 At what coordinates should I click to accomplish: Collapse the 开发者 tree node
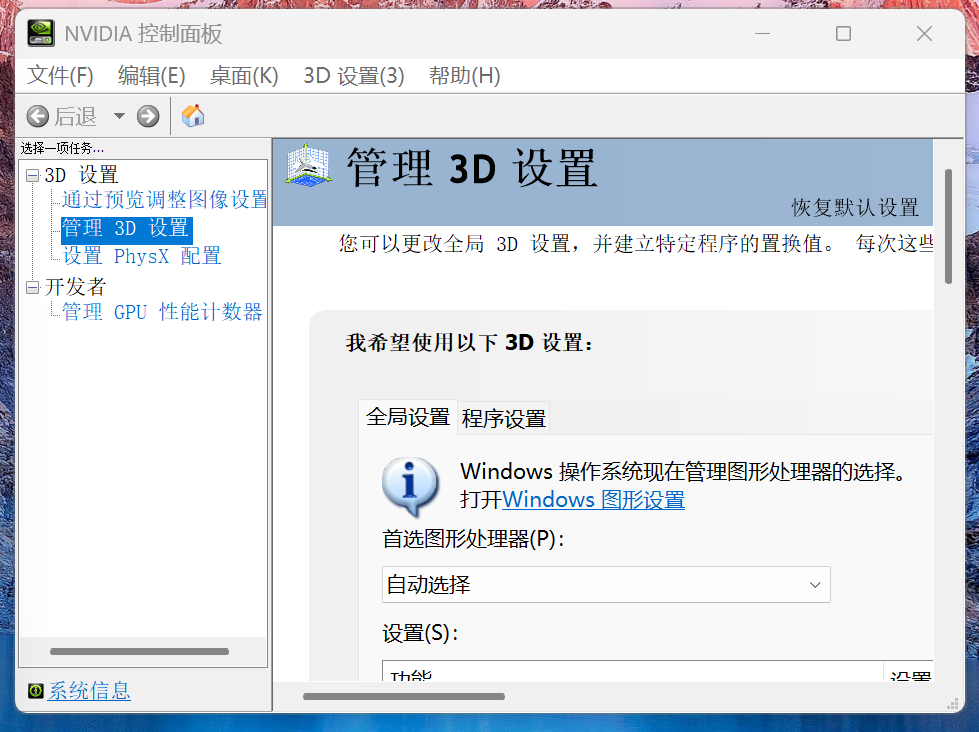[x=32, y=287]
